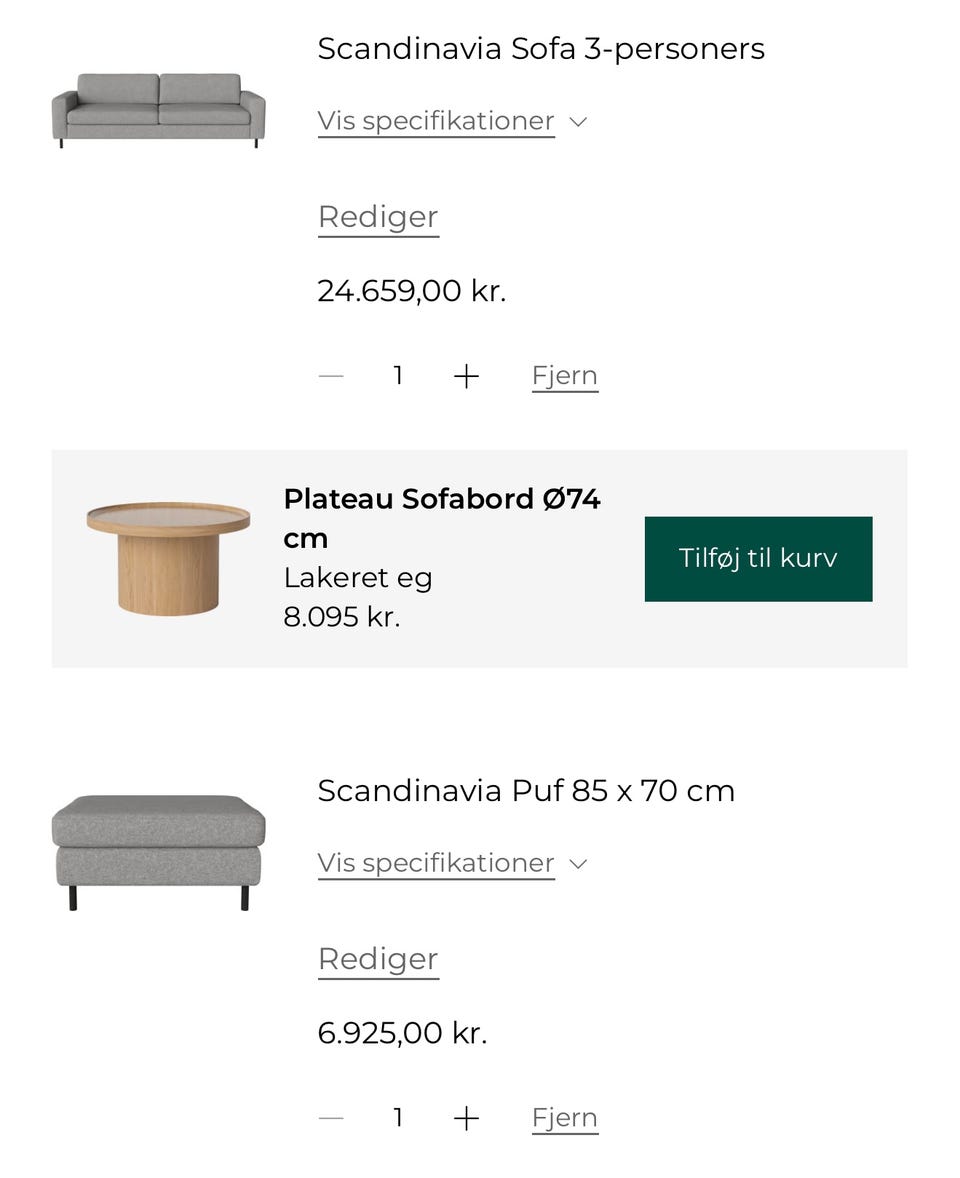Click the chevron beside the puf specifications
Screen dimensions: 960x1178
click(x=579, y=863)
